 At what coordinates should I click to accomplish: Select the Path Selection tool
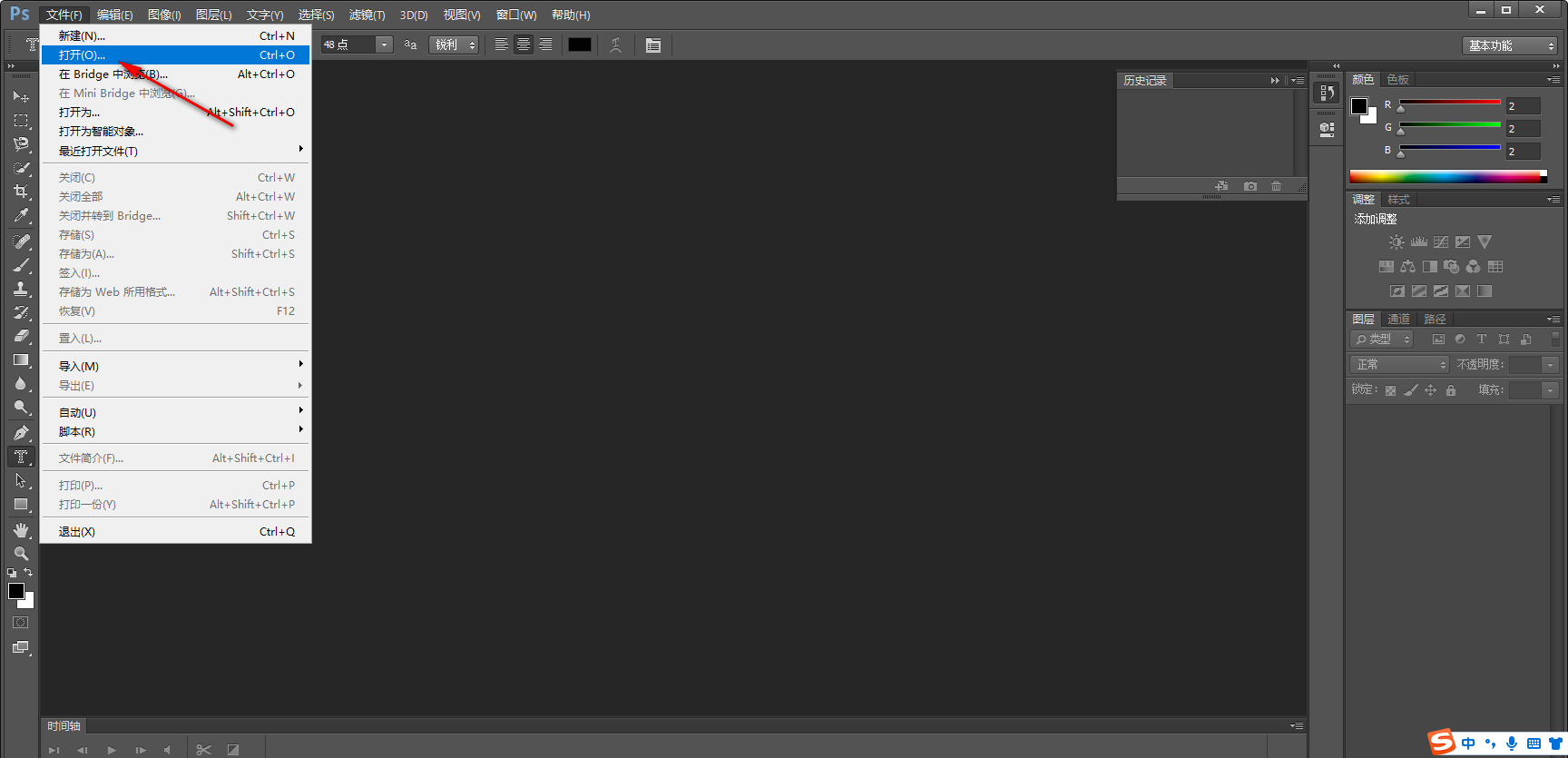21,480
